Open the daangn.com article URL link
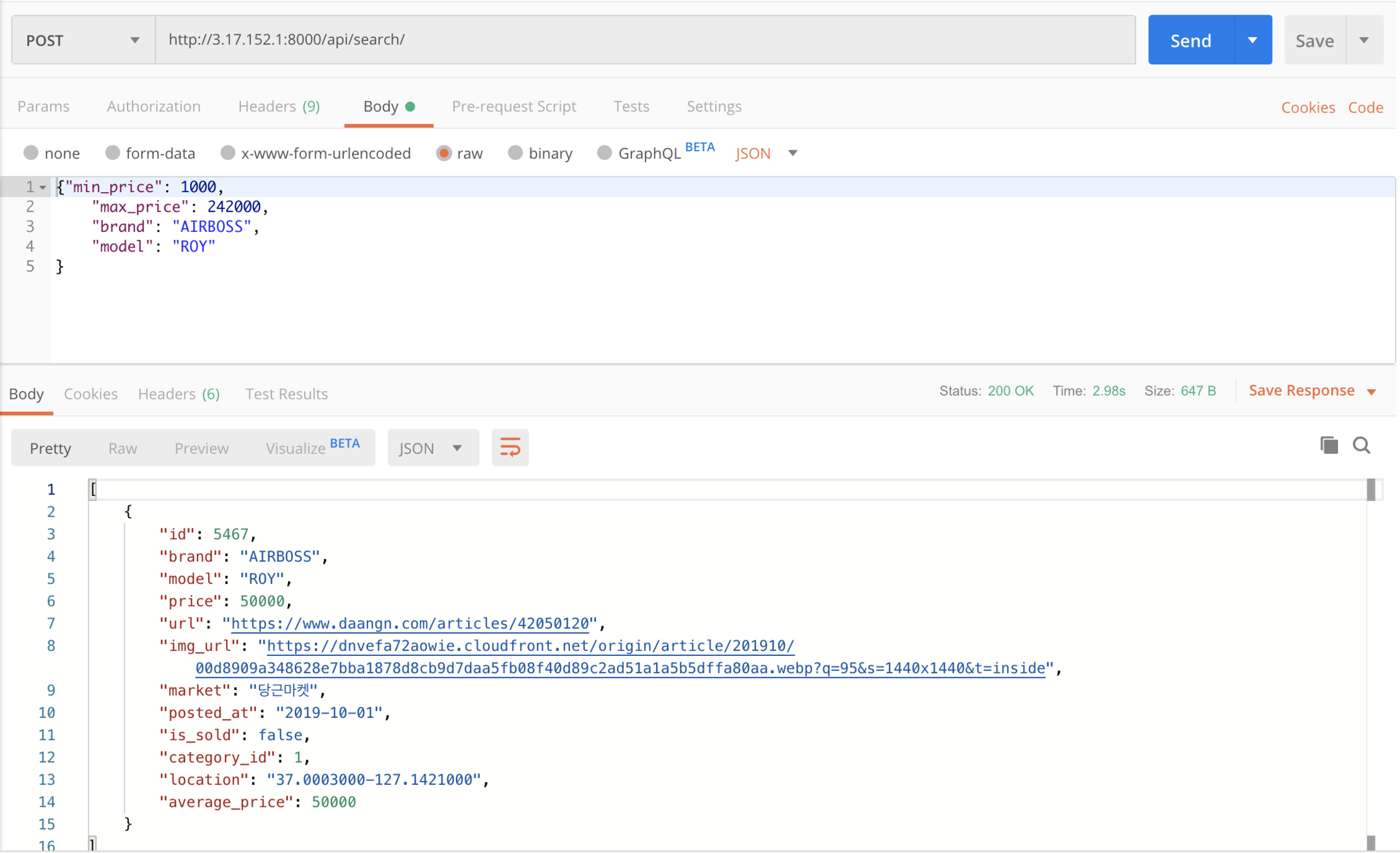The image size is (1400, 853). pos(409,624)
